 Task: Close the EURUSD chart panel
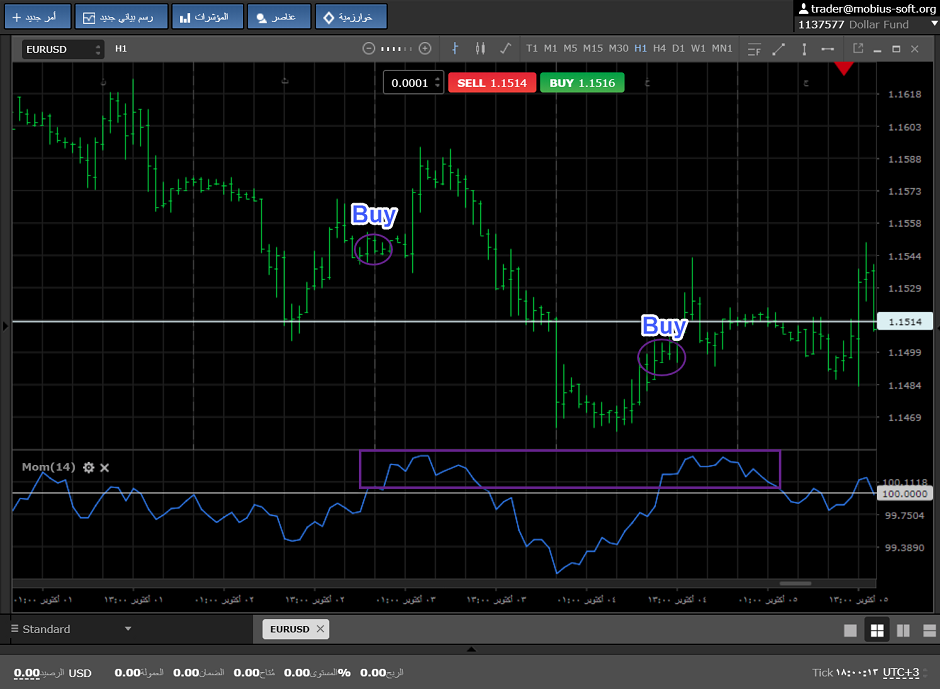[x=915, y=49]
